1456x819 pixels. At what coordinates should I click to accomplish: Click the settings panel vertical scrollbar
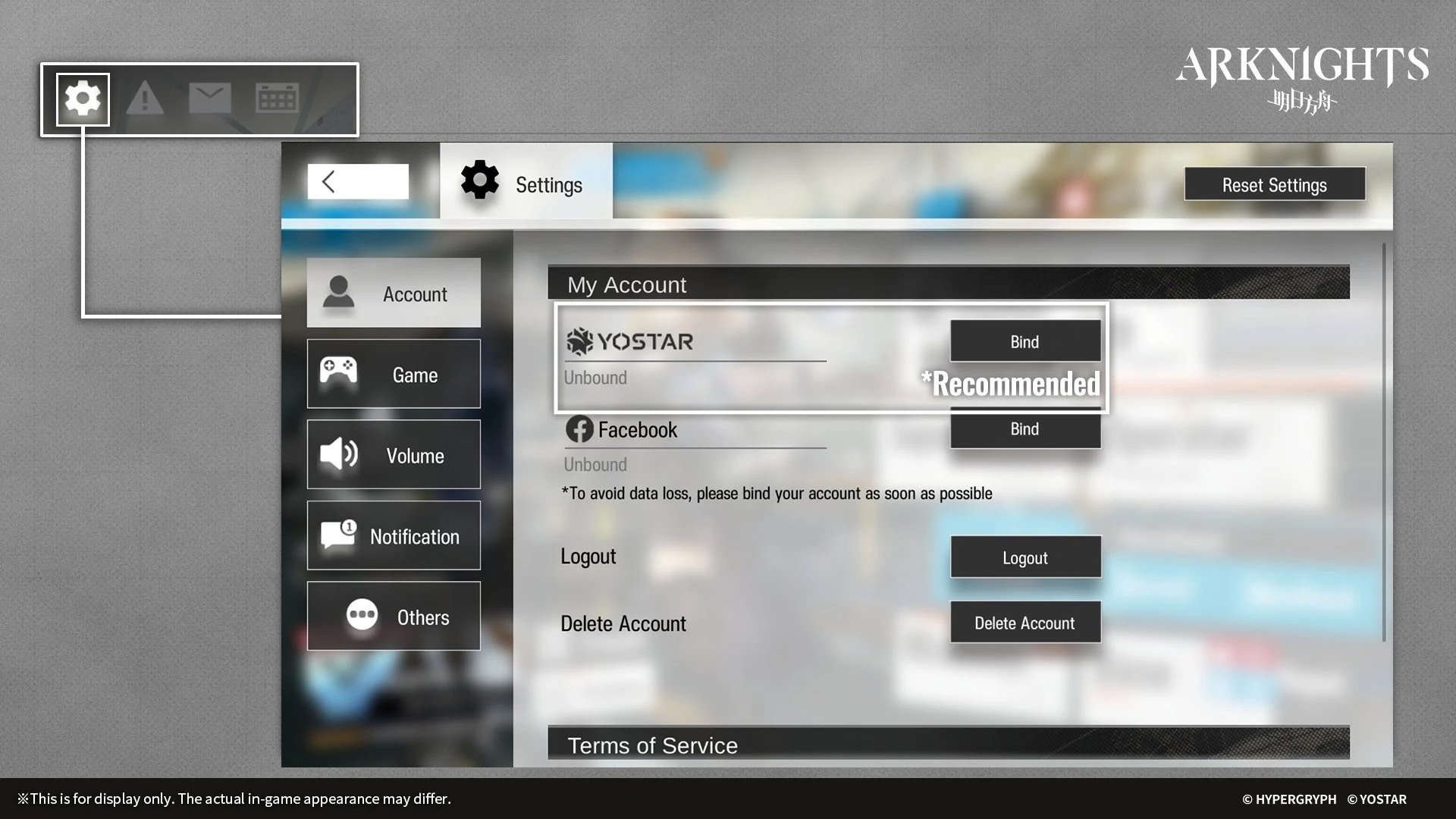tap(1384, 442)
